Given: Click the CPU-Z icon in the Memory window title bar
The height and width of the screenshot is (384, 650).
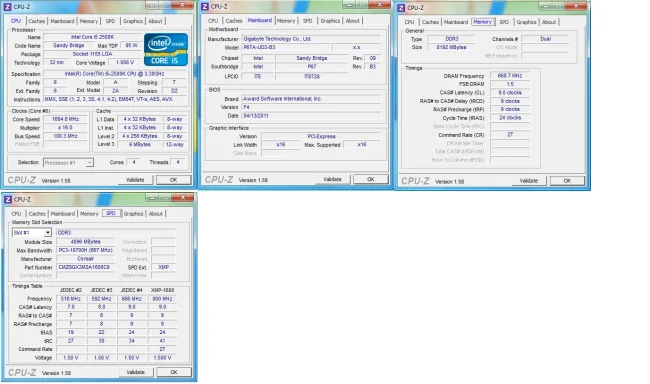Looking at the screenshot, I should pyautogui.click(x=401, y=8).
